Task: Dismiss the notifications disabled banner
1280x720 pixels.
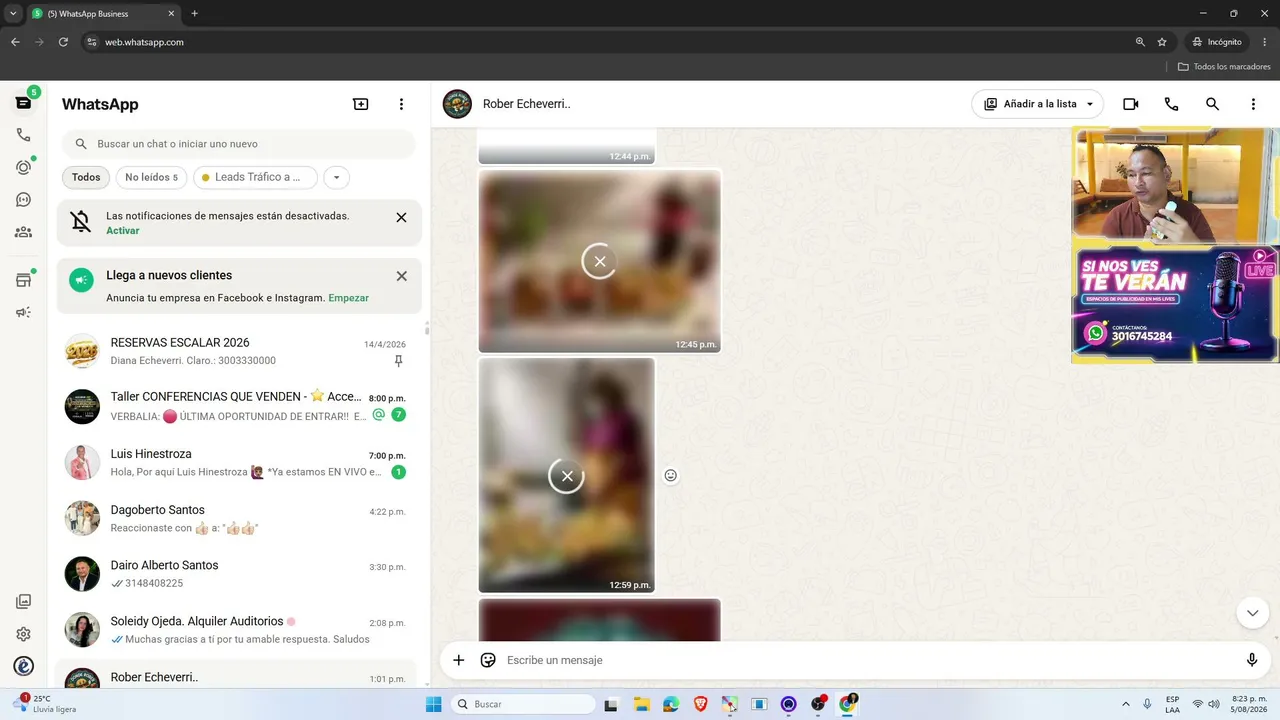Action: point(401,217)
